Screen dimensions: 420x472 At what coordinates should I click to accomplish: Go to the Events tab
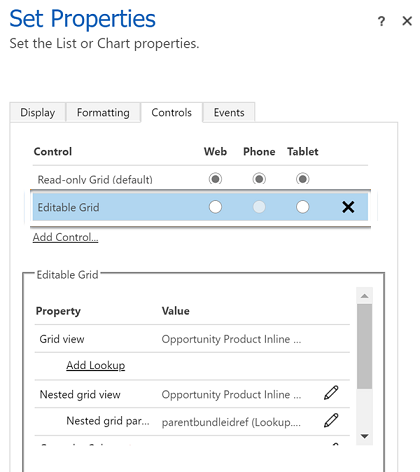click(229, 113)
